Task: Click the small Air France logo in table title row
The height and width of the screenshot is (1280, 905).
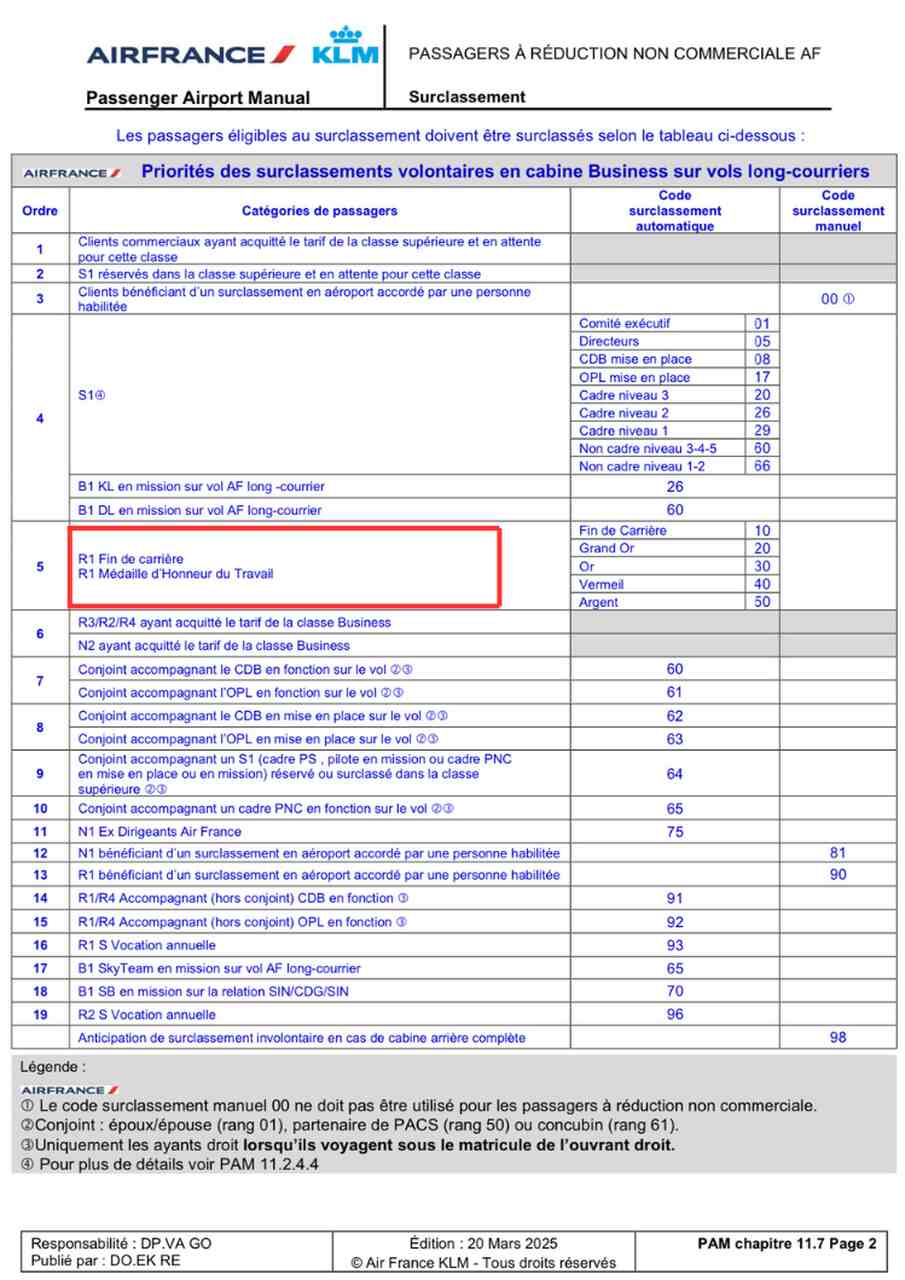Action: click(x=72, y=173)
